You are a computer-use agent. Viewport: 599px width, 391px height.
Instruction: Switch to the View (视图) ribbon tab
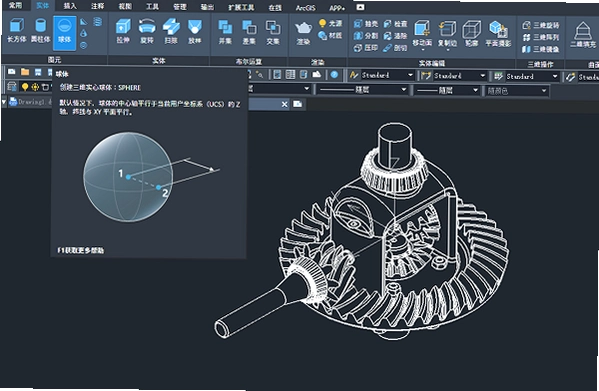point(125,6)
